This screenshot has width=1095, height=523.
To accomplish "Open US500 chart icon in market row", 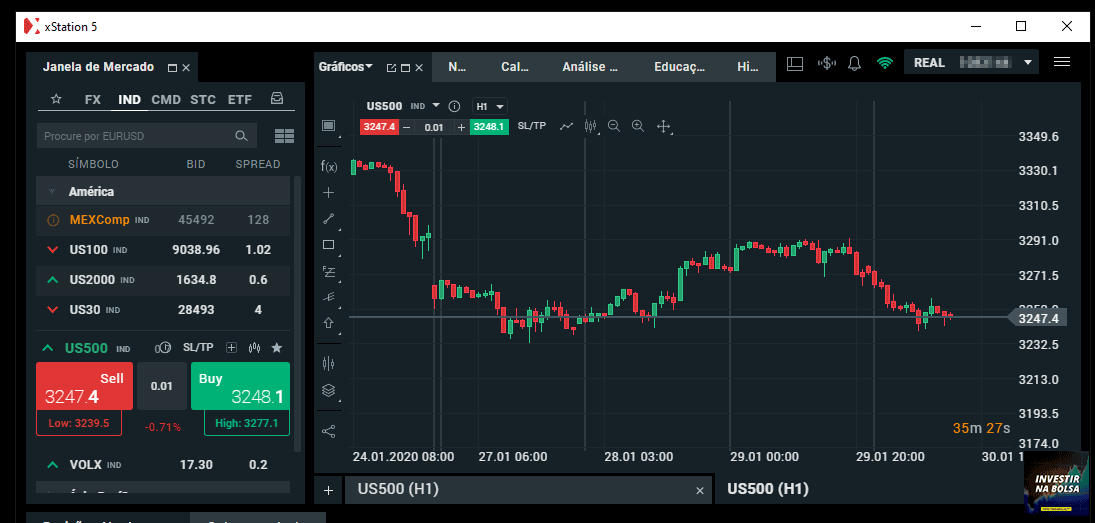I will [255, 348].
